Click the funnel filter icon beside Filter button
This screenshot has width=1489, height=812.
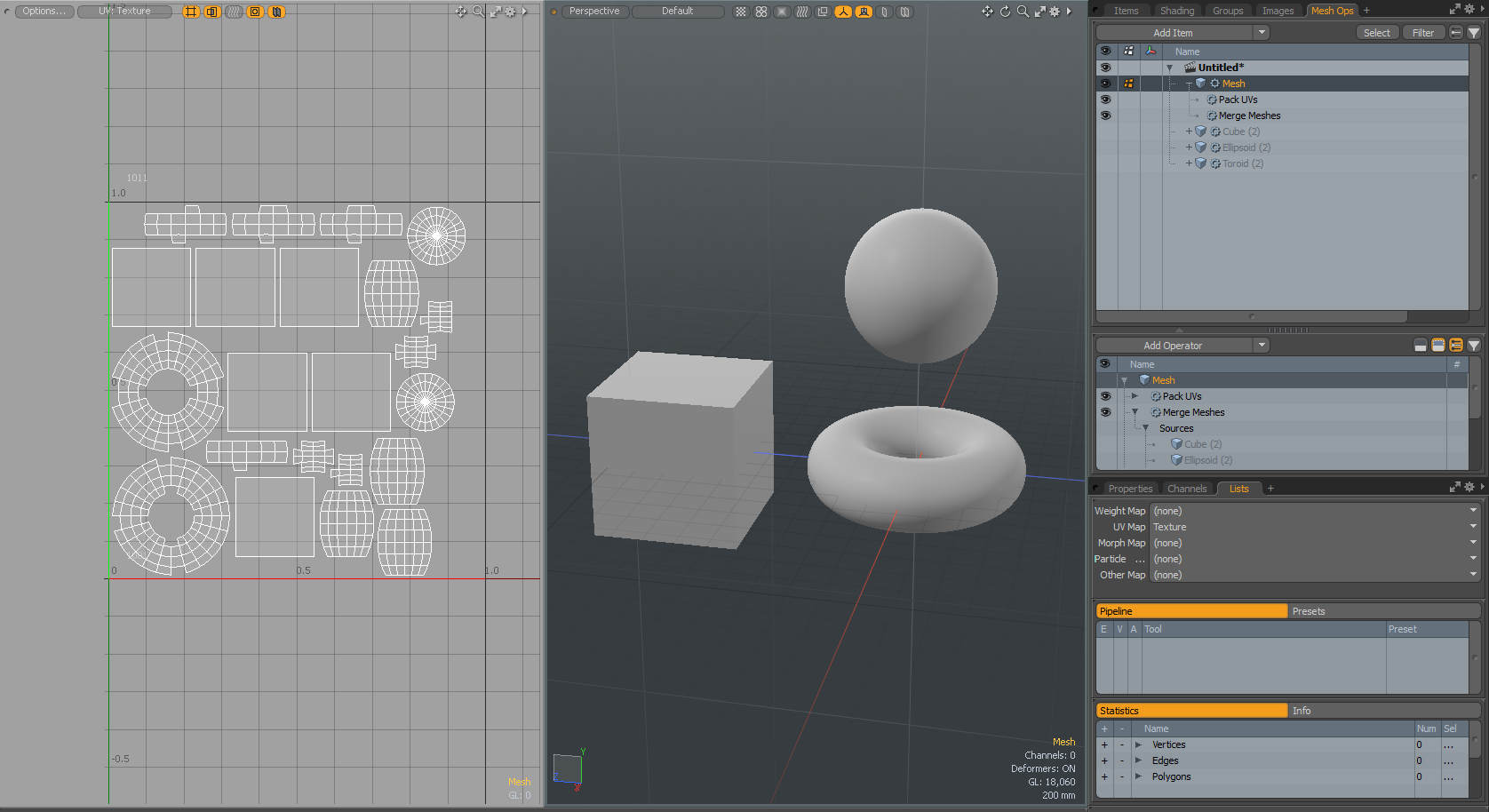1474,33
